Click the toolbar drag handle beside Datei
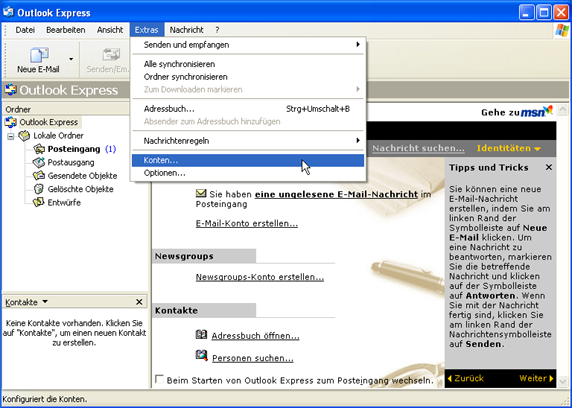 tap(5, 30)
